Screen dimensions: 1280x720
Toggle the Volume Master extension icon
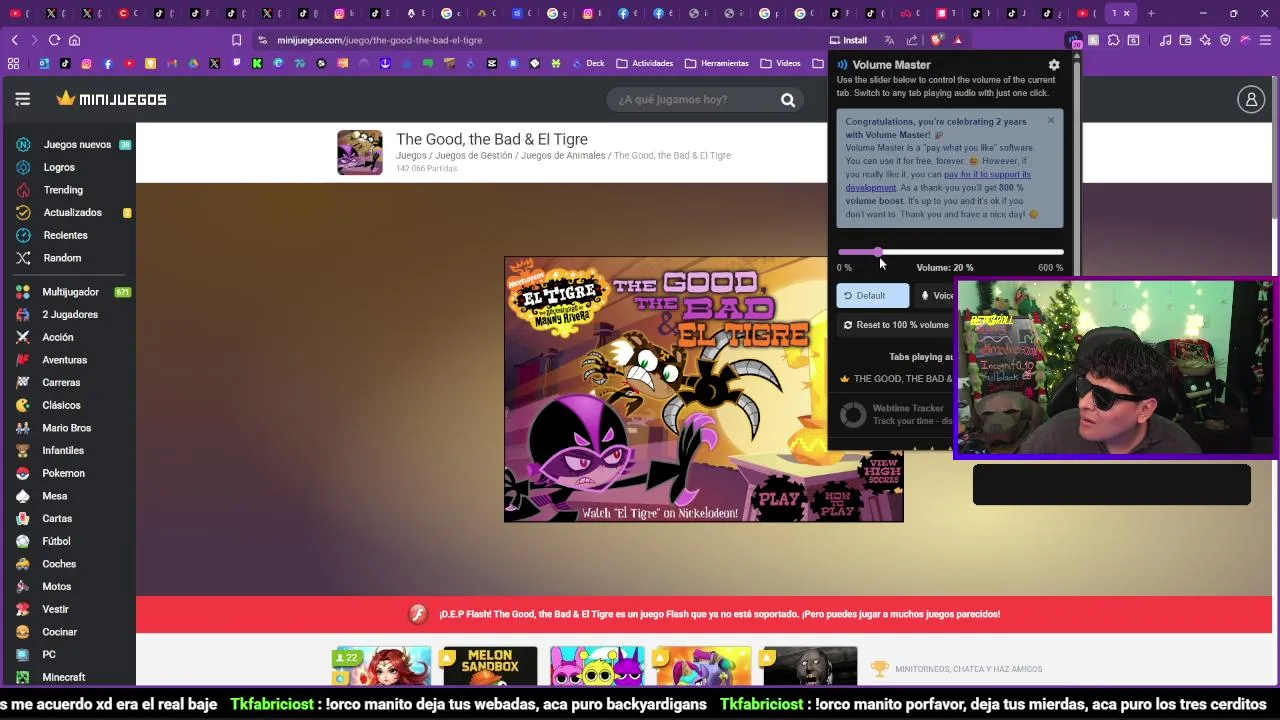tap(1073, 41)
